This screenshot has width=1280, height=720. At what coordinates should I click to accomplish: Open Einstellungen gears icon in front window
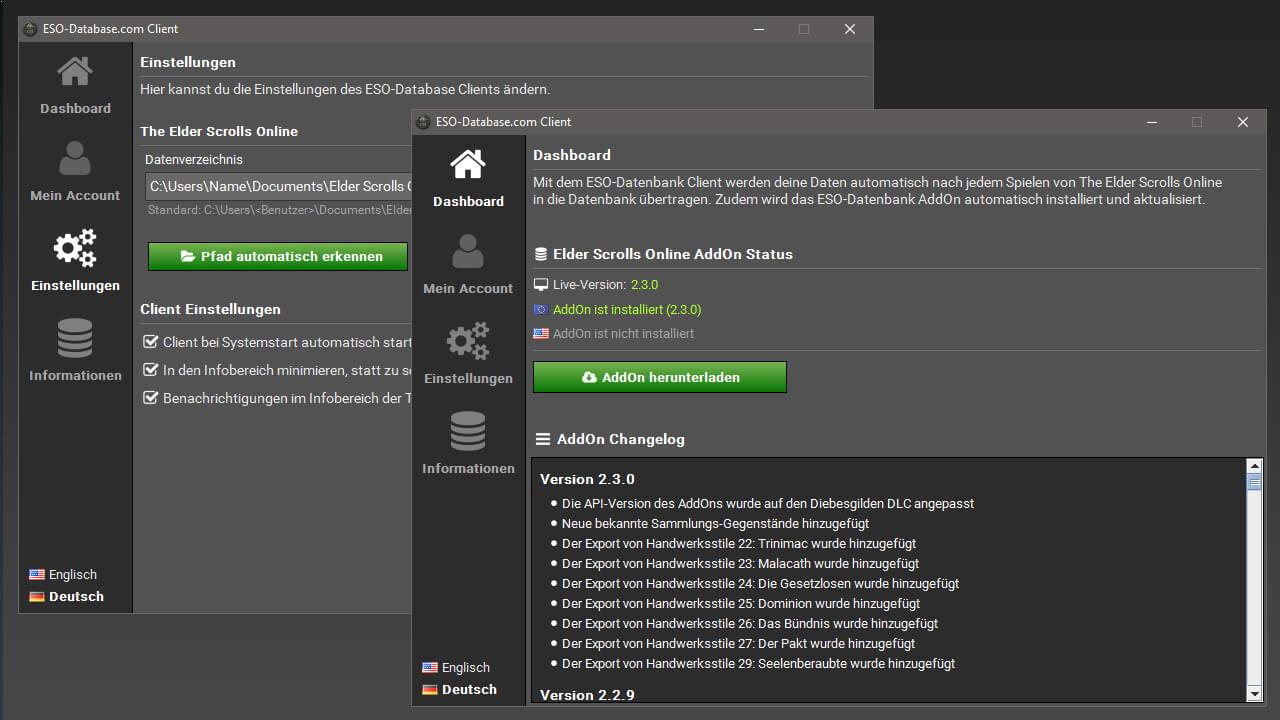click(x=468, y=341)
